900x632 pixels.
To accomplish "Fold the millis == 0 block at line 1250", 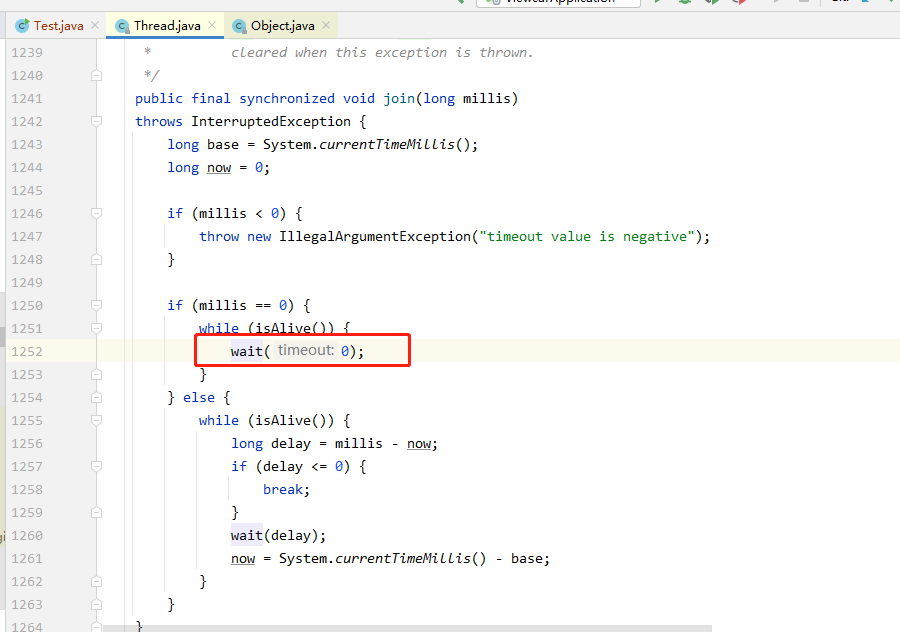I will (x=96, y=305).
